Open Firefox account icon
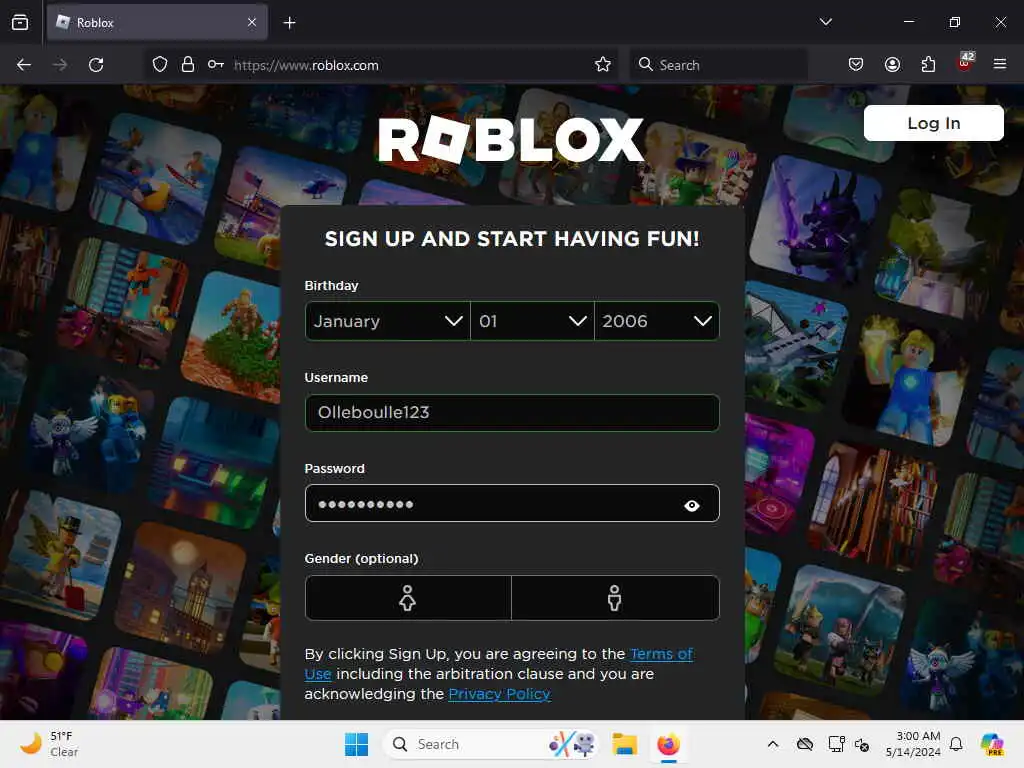The image size is (1024, 768). 892,64
